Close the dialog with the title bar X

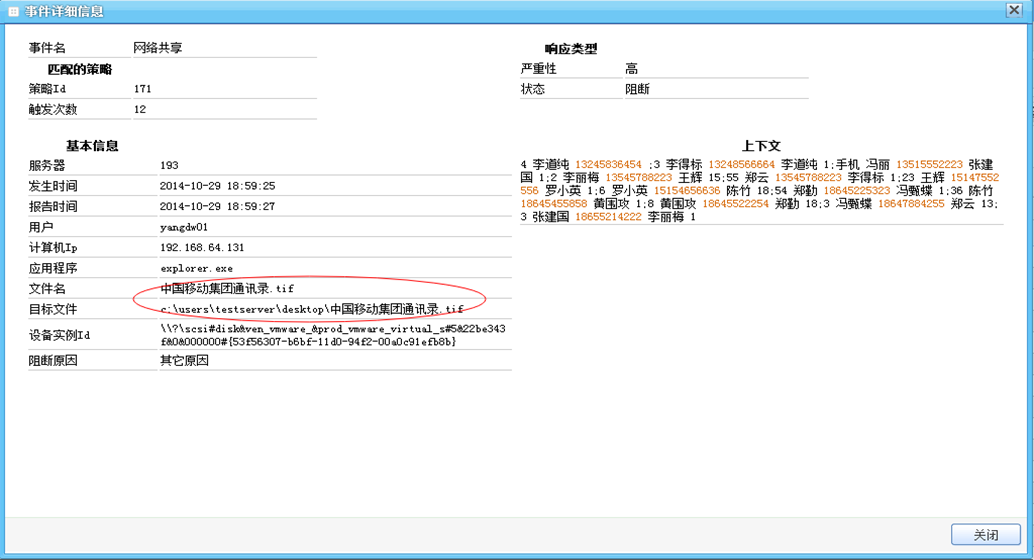point(1014,11)
